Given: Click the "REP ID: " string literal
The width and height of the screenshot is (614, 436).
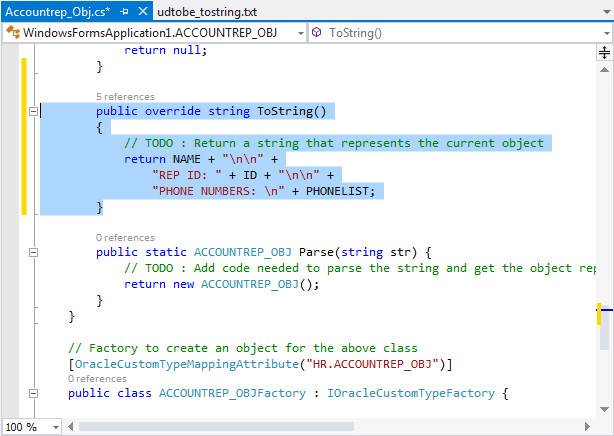Looking at the screenshot, I should (187, 175).
